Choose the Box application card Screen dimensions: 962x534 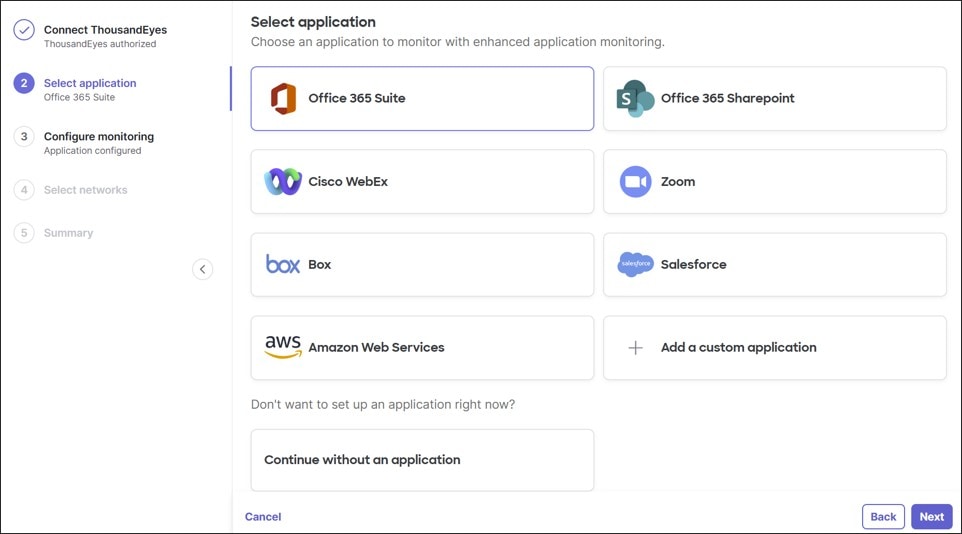422,265
